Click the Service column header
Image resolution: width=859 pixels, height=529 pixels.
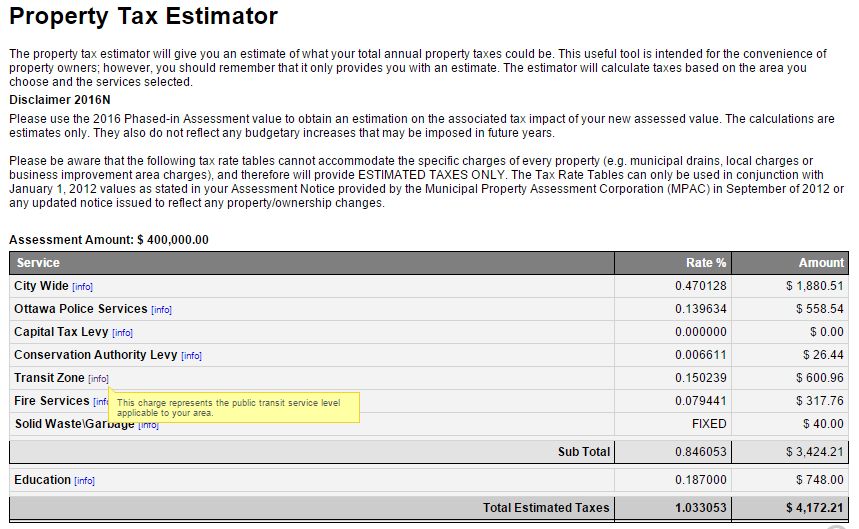click(38, 263)
